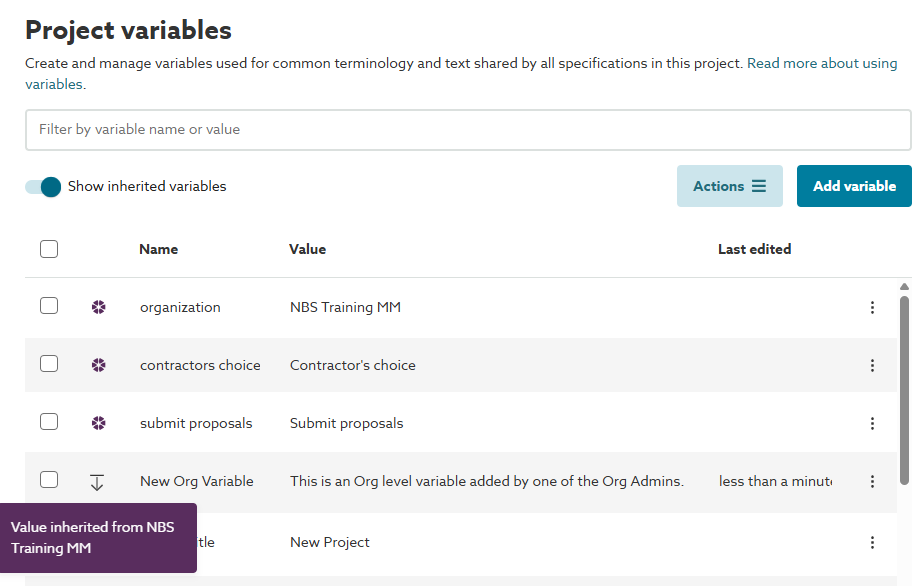Screen dimensions: 924x586
Task: Click the Add variable button
Action: click(854, 186)
